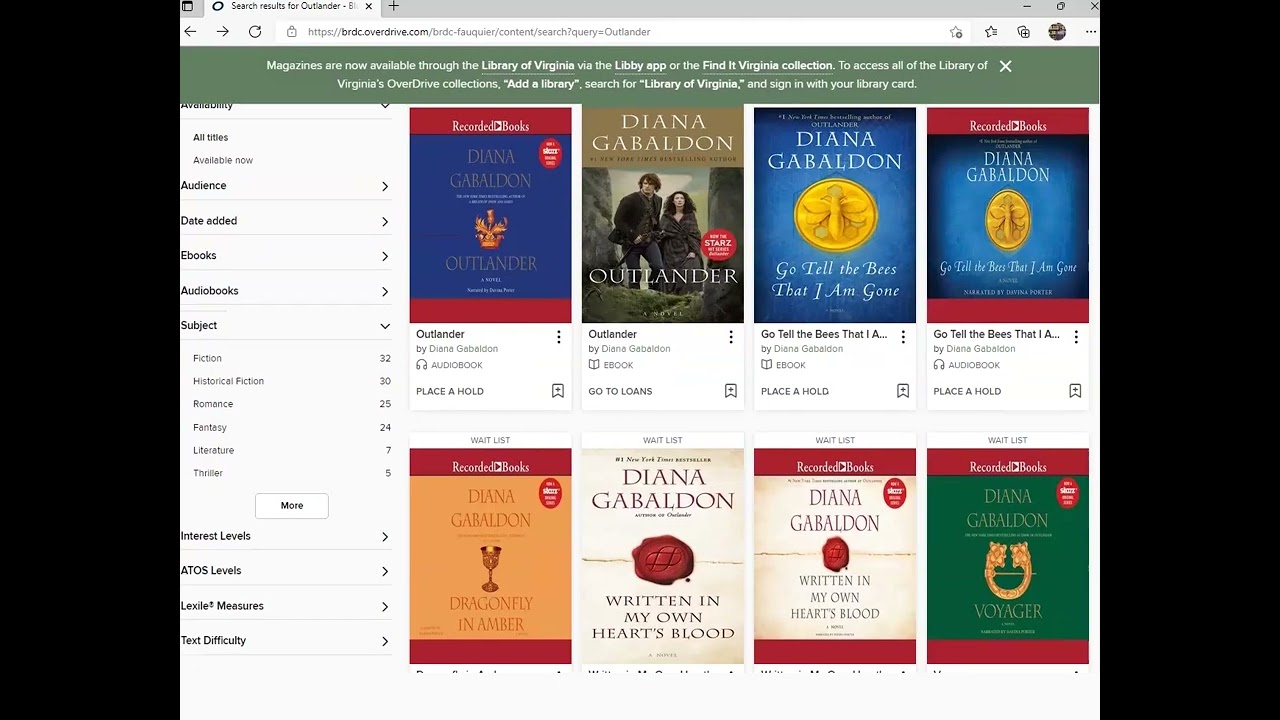Expand the Text Difficulty filter

pos(285,641)
